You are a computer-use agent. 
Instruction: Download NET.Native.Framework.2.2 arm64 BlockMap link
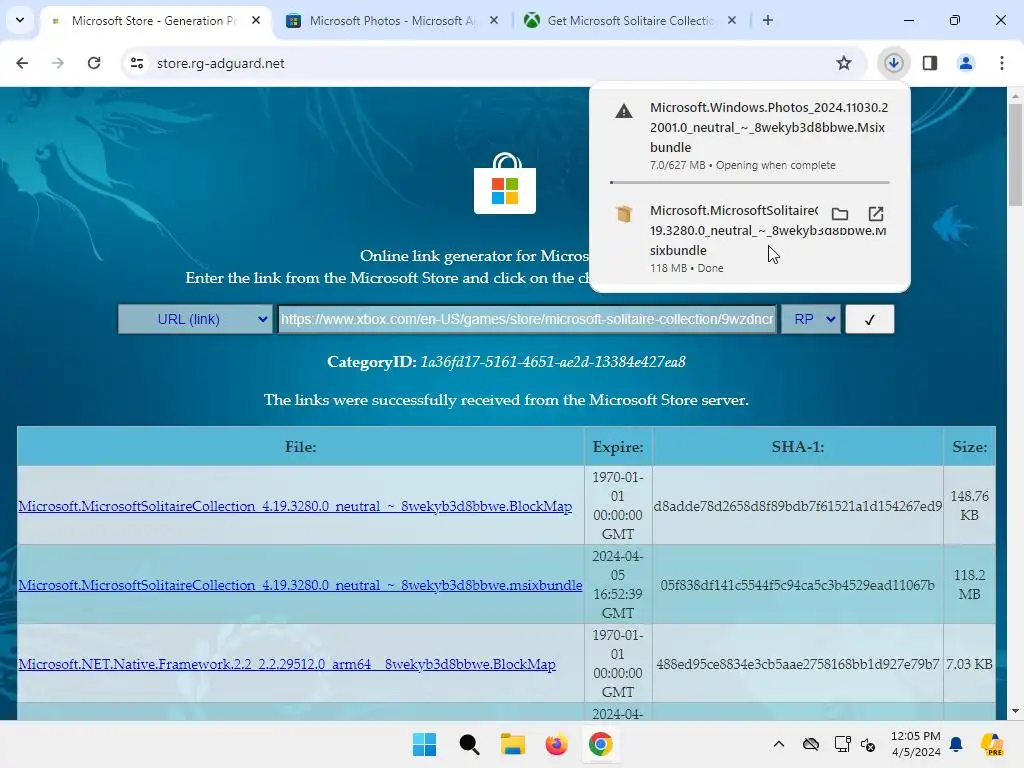click(287, 664)
